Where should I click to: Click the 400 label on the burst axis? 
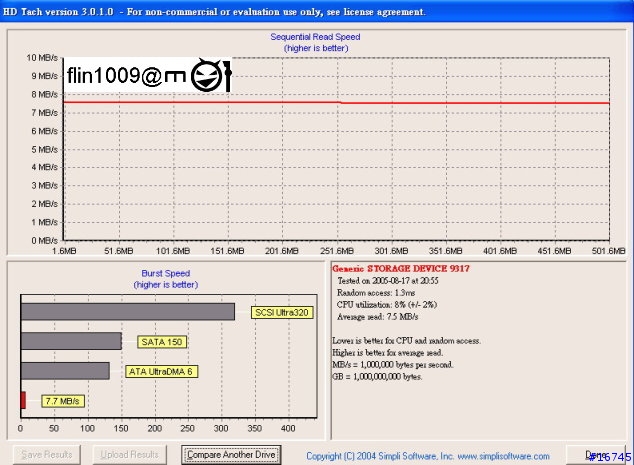click(x=288, y=428)
